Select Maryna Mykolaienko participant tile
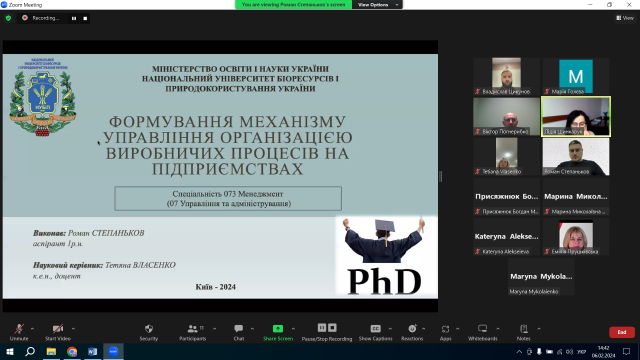The image size is (640, 360). tap(541, 276)
